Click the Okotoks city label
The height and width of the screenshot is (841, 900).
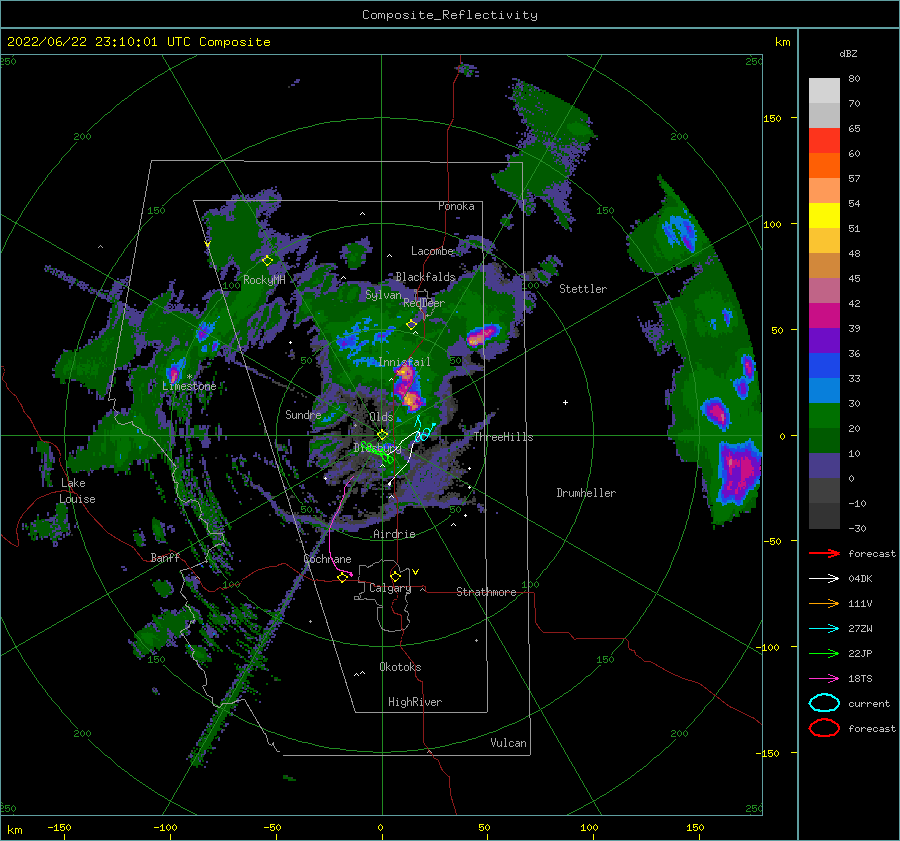400,667
